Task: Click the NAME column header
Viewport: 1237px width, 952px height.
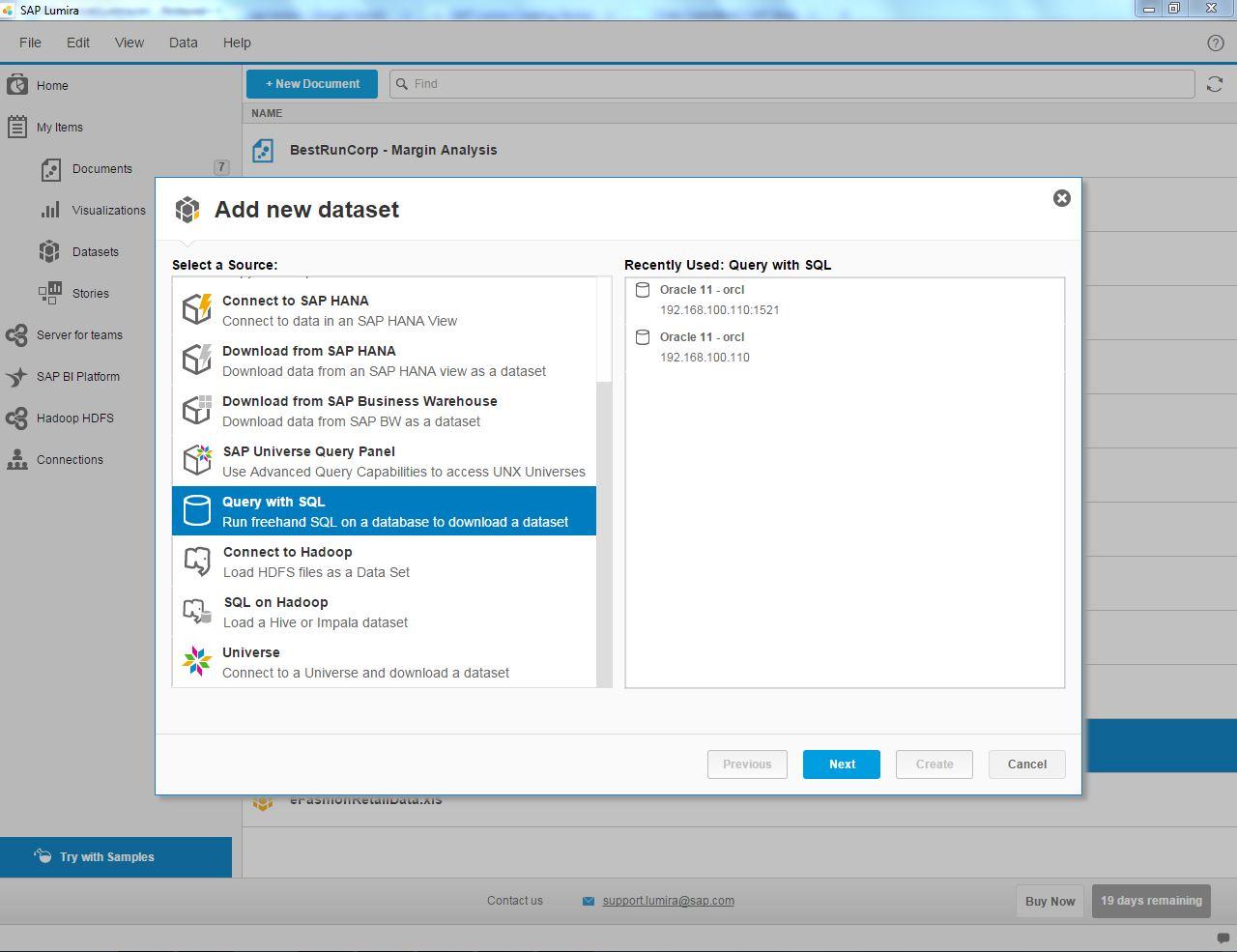Action: (267, 113)
